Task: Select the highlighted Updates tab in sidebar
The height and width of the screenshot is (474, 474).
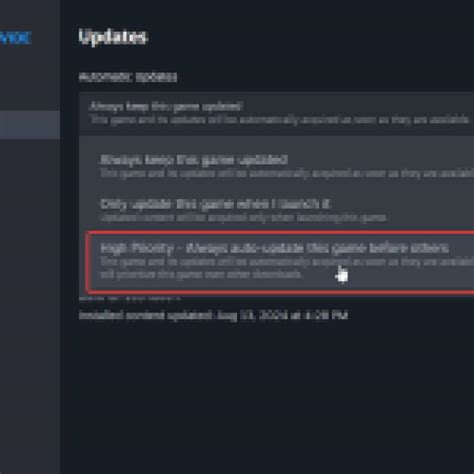Action: (30, 125)
